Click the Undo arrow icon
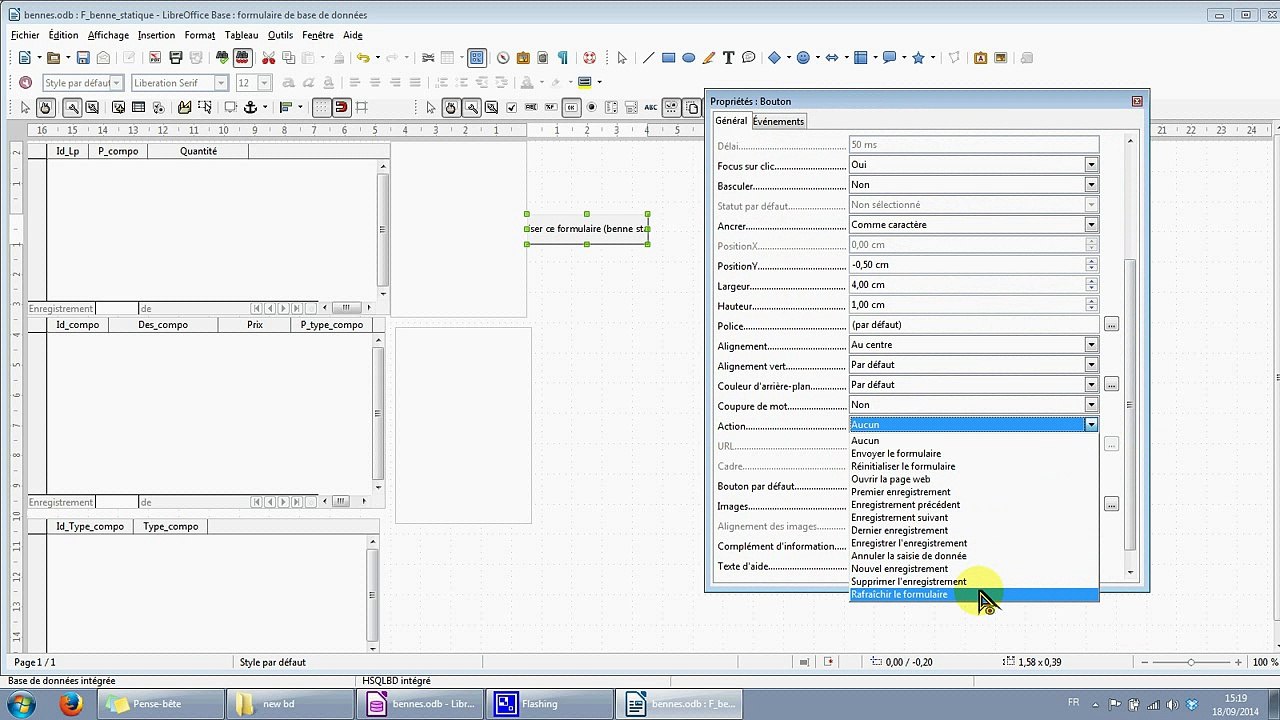1280x720 pixels. pos(363,58)
